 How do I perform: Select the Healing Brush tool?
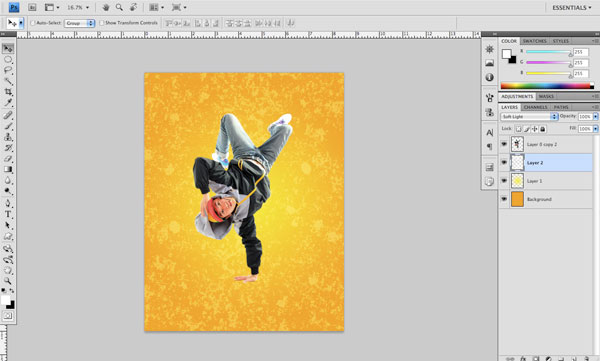point(8,115)
